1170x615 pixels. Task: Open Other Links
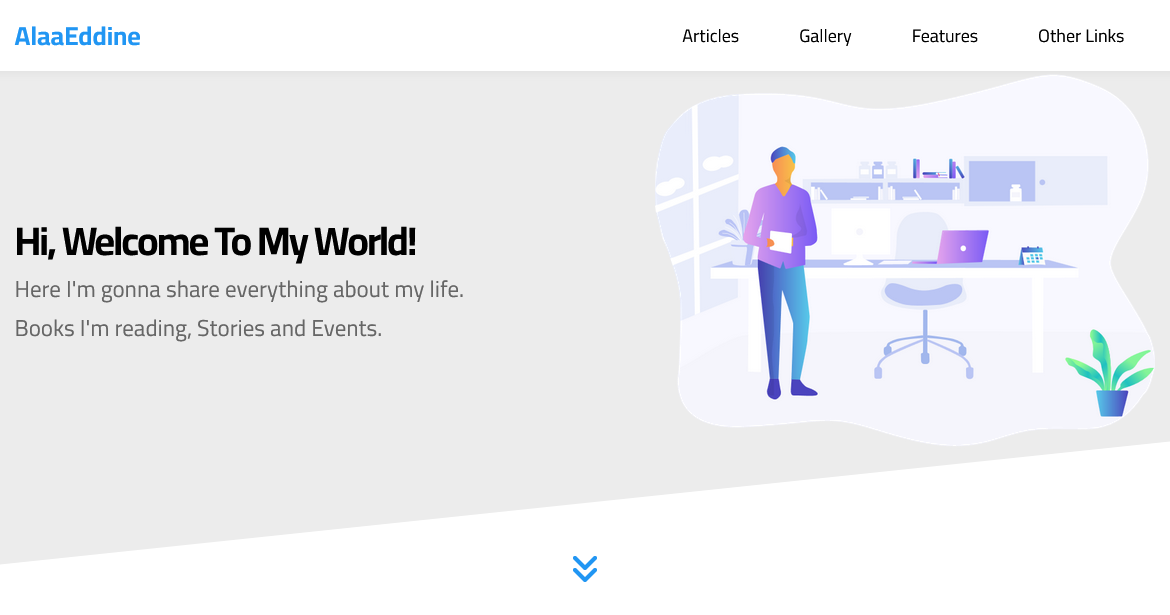point(1080,36)
